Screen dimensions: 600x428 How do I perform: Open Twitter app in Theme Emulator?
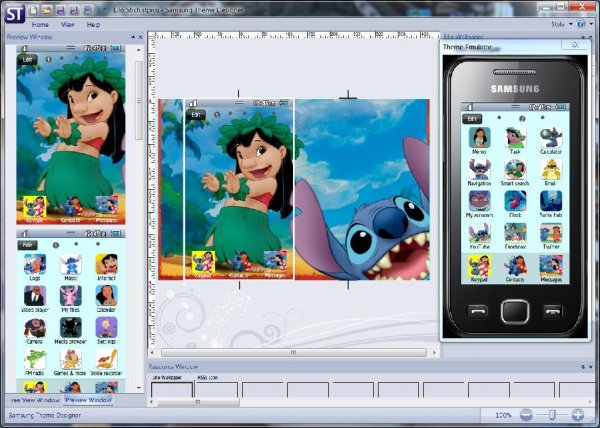[551, 236]
